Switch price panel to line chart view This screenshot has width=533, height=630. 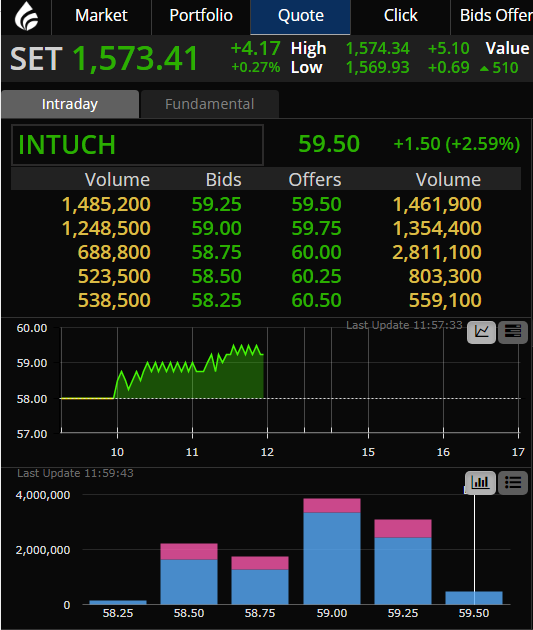point(481,332)
